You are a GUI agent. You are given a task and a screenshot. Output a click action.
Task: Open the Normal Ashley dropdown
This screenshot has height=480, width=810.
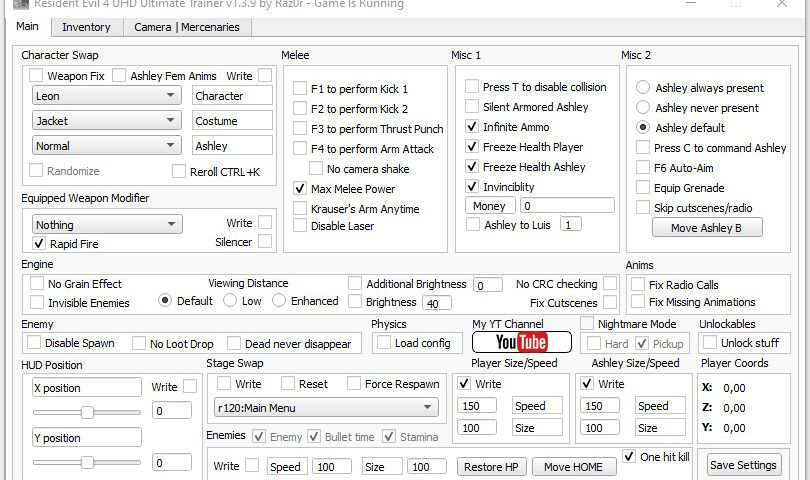tap(106, 145)
